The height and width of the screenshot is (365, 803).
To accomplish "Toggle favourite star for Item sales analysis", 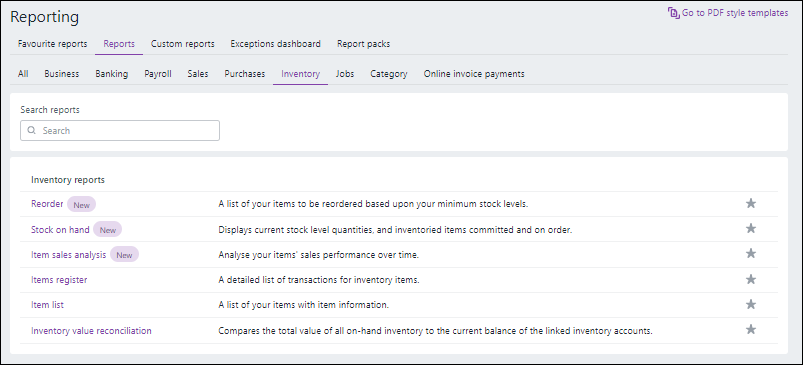I will pyautogui.click(x=750, y=253).
